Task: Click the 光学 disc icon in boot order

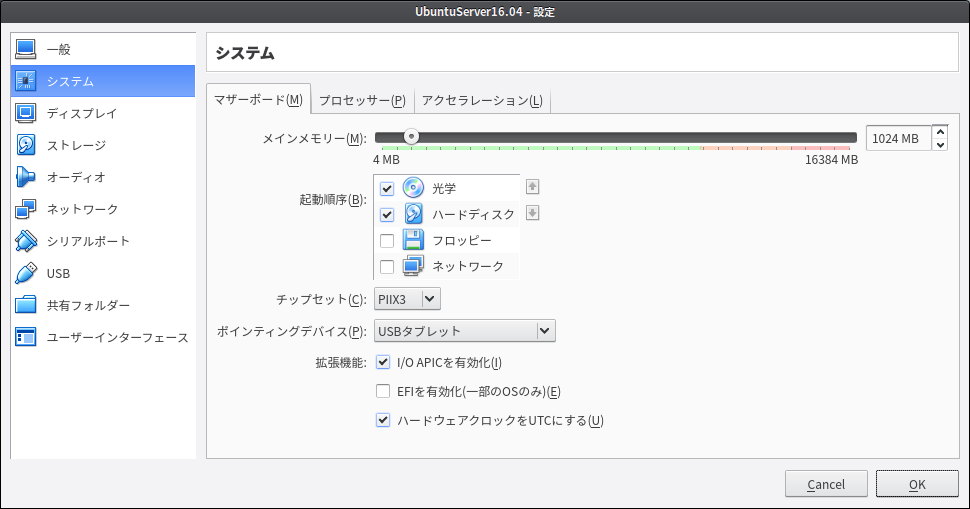Action: [x=413, y=187]
